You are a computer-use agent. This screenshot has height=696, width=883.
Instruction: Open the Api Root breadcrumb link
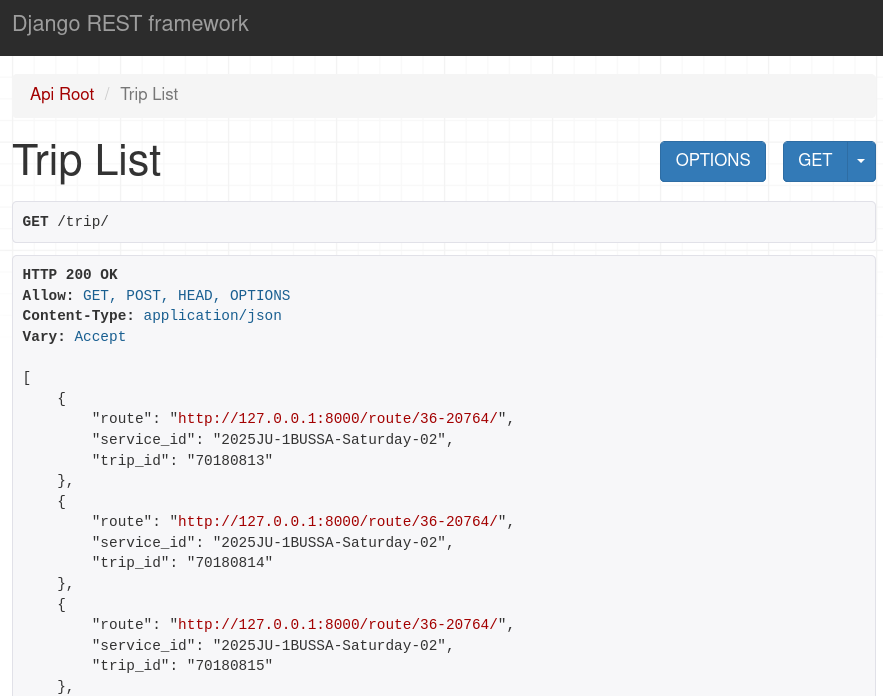coord(62,94)
